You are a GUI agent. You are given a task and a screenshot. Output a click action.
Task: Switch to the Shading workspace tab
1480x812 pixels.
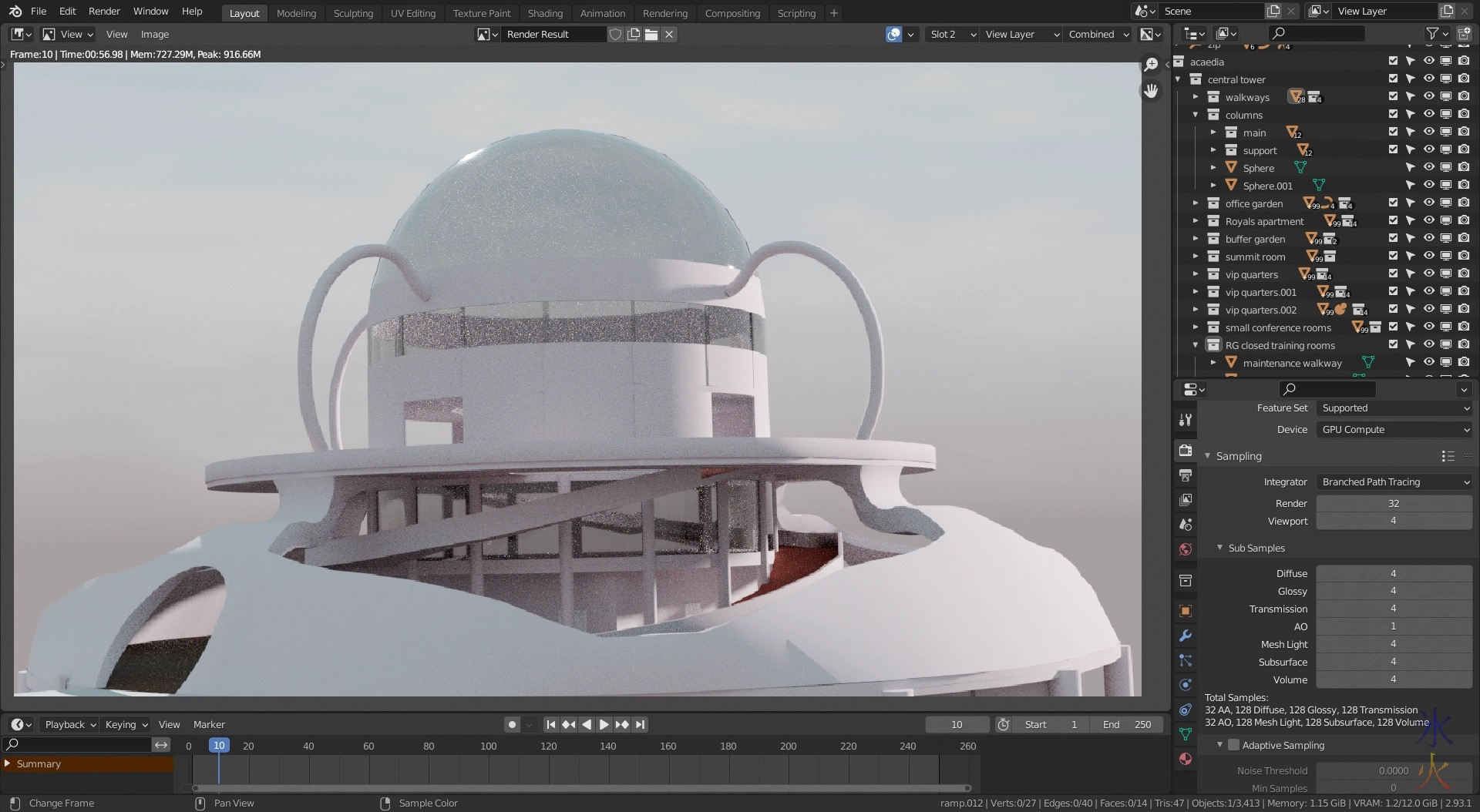coord(545,13)
